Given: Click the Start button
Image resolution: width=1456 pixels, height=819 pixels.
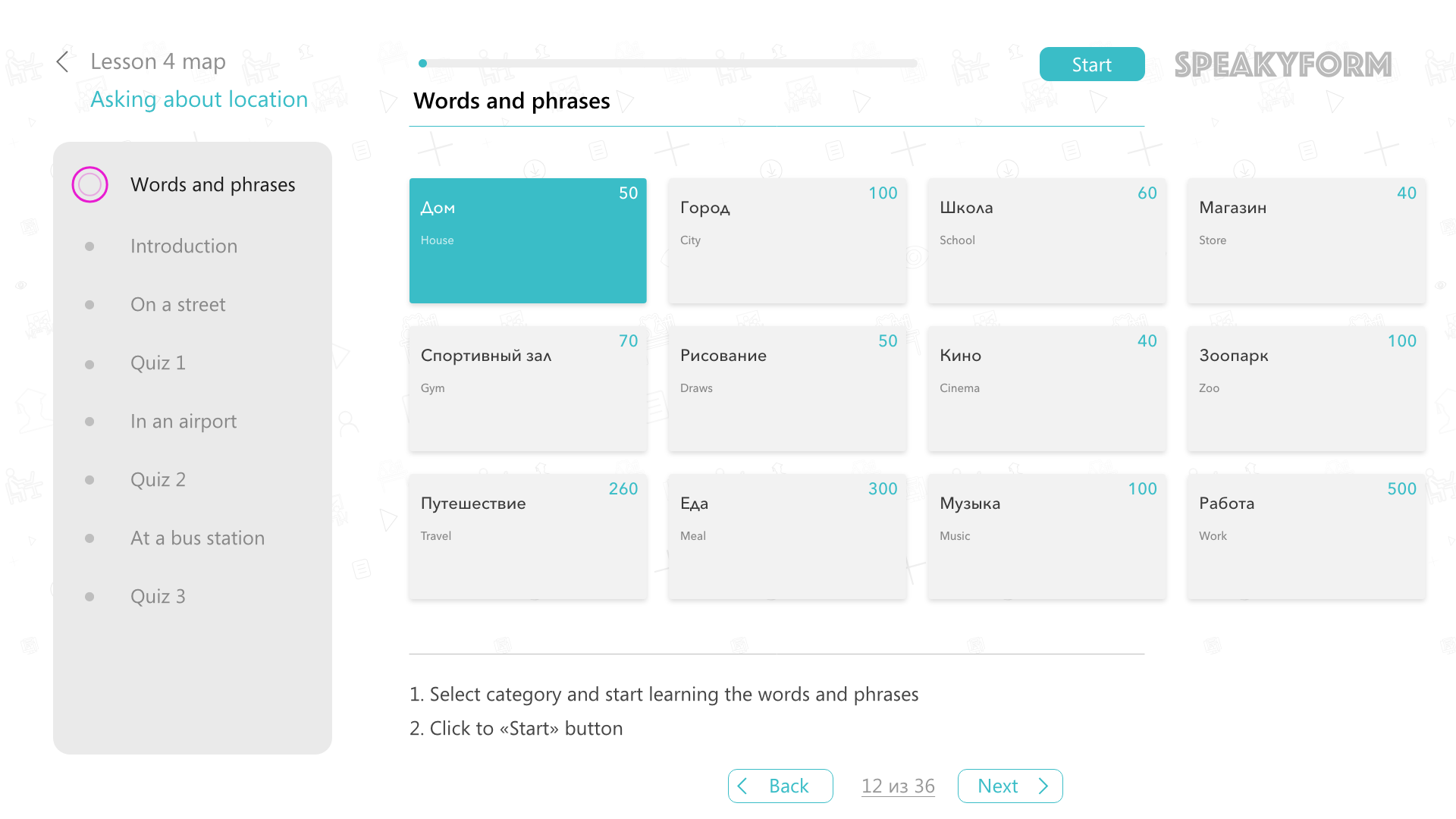Looking at the screenshot, I should coord(1092,64).
